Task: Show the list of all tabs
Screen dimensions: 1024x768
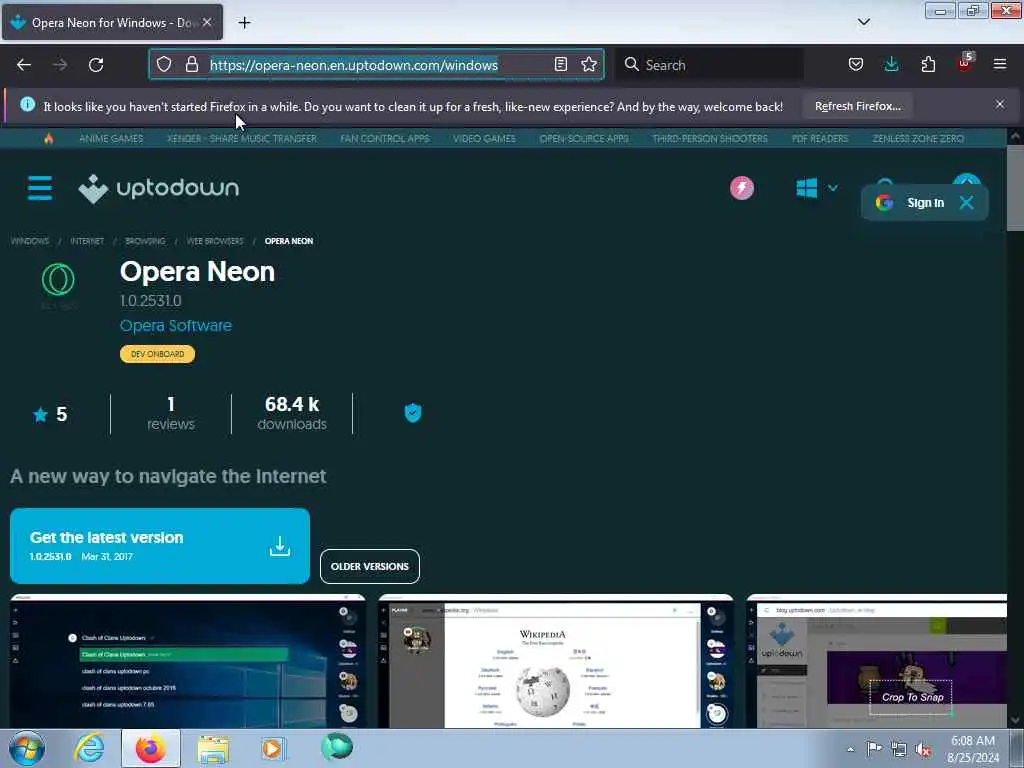Action: tap(863, 22)
